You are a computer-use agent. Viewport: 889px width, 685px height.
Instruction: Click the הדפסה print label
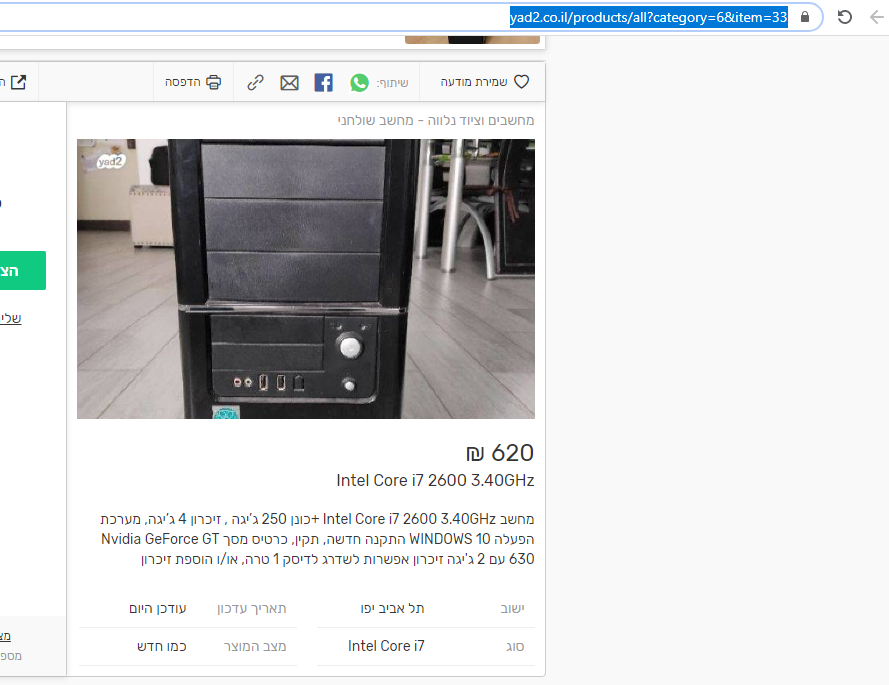(183, 82)
